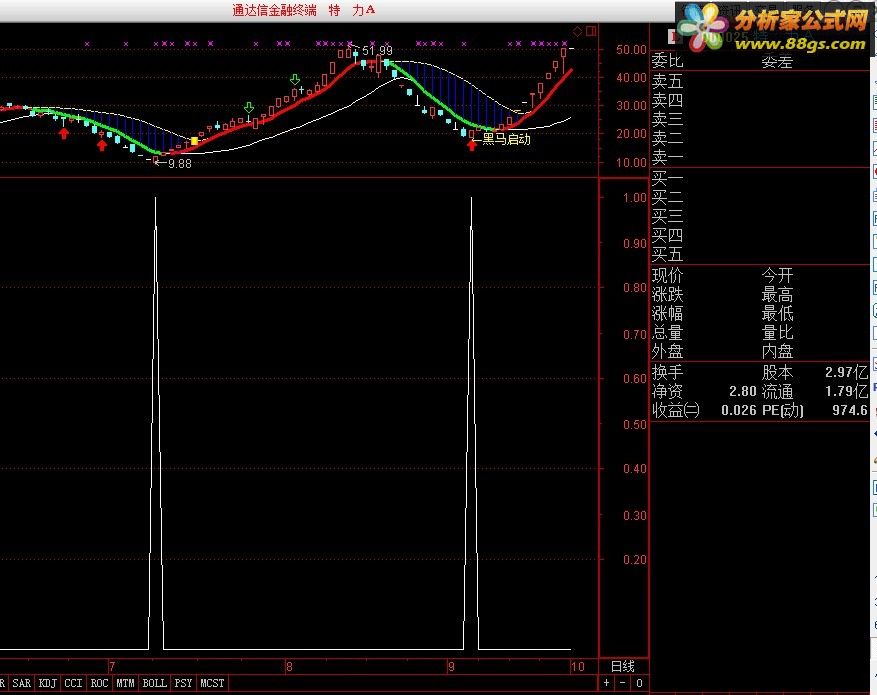Click the 净资 value 2.80
Screen dimensions: 877x695
(x=742, y=391)
